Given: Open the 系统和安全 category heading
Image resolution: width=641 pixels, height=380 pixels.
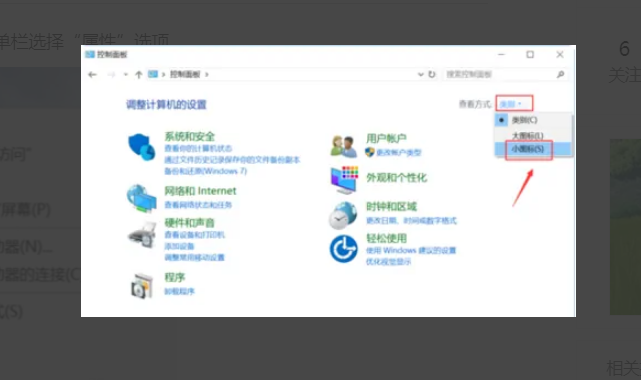Looking at the screenshot, I should [189, 136].
